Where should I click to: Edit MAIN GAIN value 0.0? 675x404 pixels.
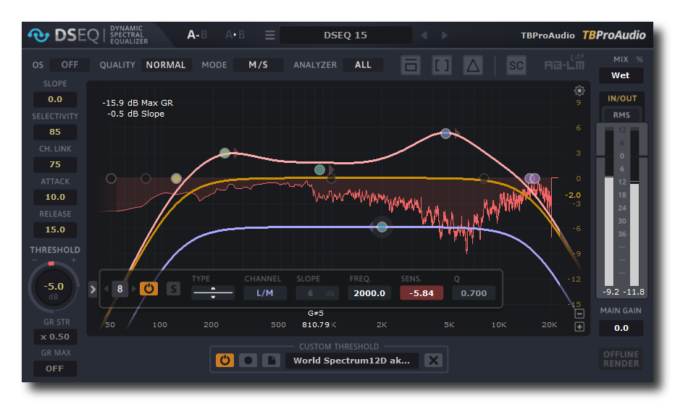(x=621, y=328)
